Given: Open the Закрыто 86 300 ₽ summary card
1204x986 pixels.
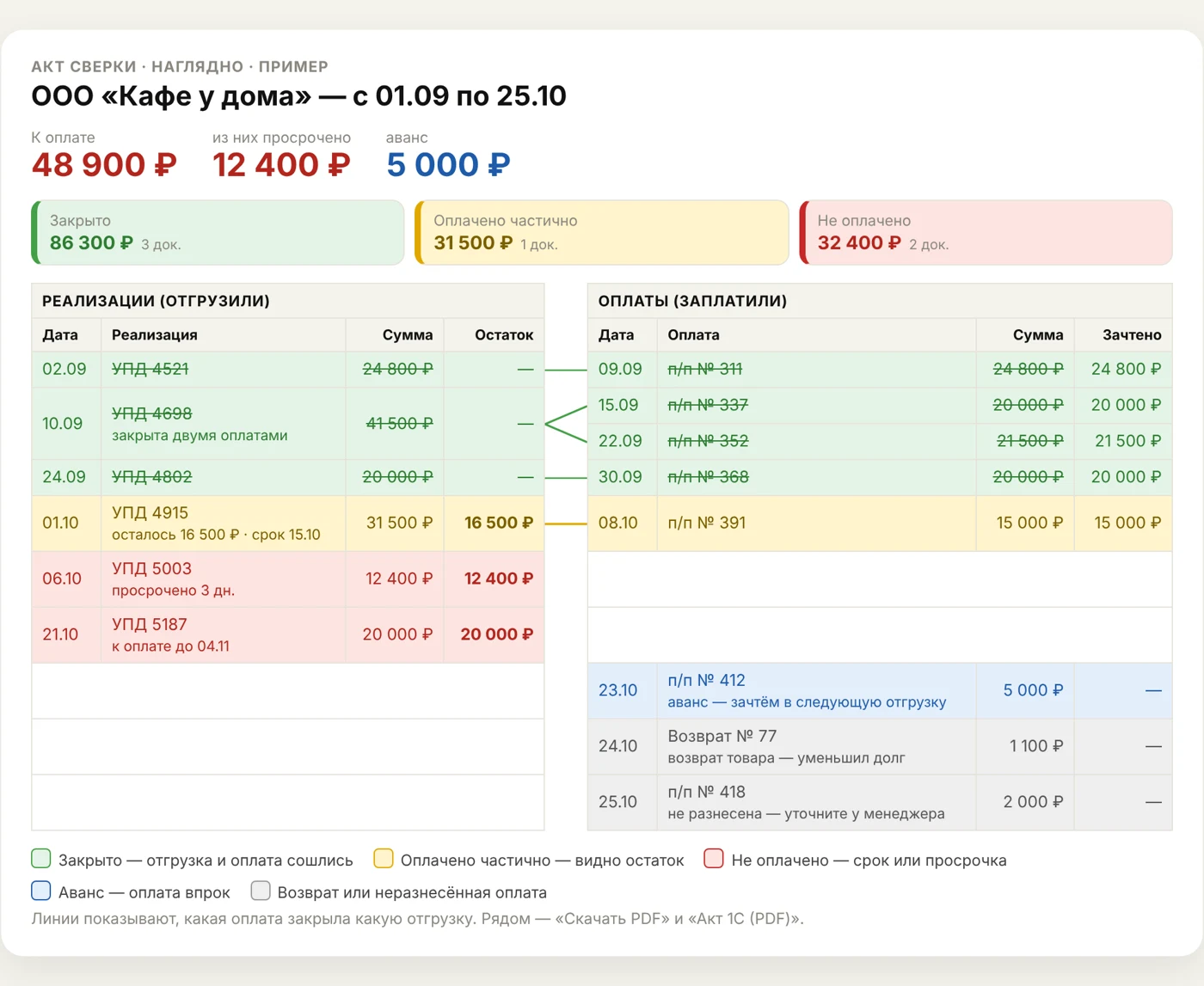Looking at the screenshot, I should pos(218,232).
